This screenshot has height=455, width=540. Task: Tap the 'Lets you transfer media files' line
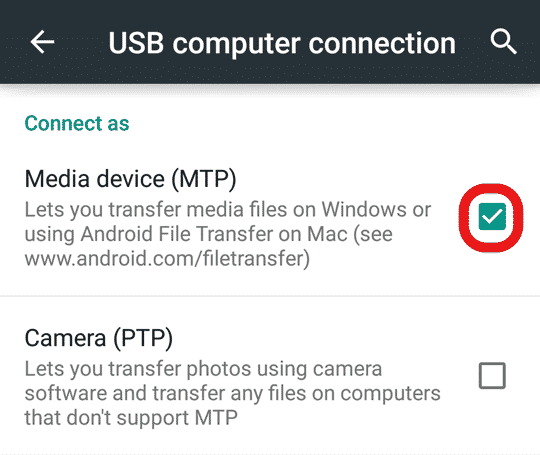coord(228,209)
